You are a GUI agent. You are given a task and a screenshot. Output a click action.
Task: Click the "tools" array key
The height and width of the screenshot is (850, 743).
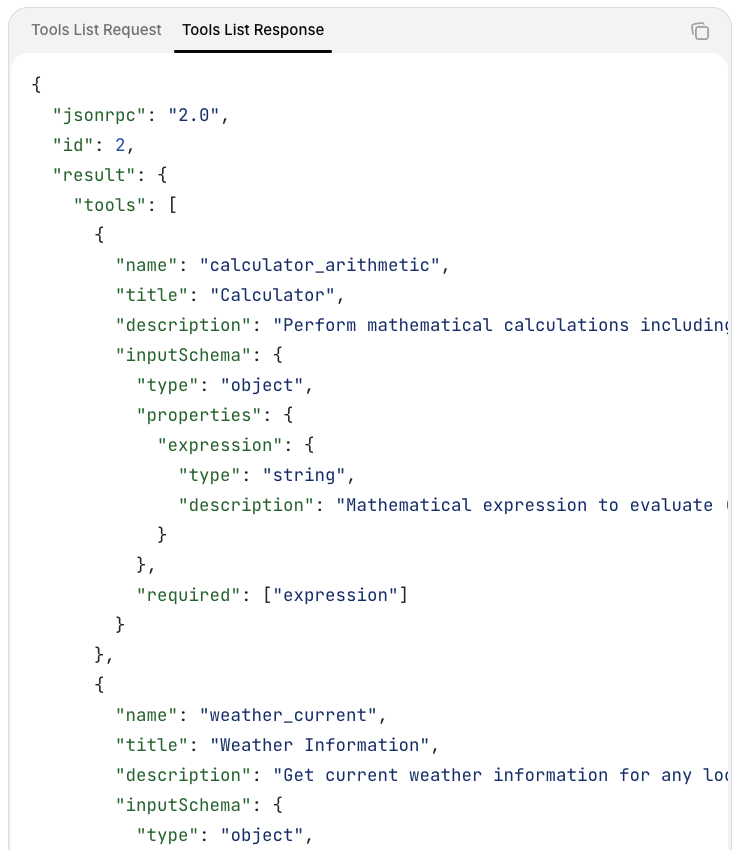[x=110, y=205]
